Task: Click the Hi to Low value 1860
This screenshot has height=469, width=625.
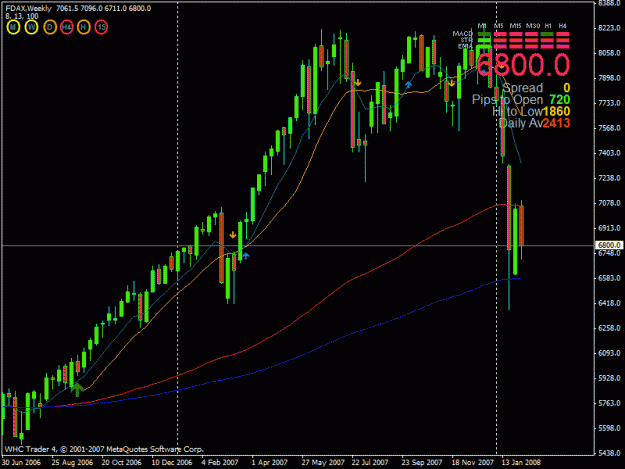Action: tap(556, 112)
